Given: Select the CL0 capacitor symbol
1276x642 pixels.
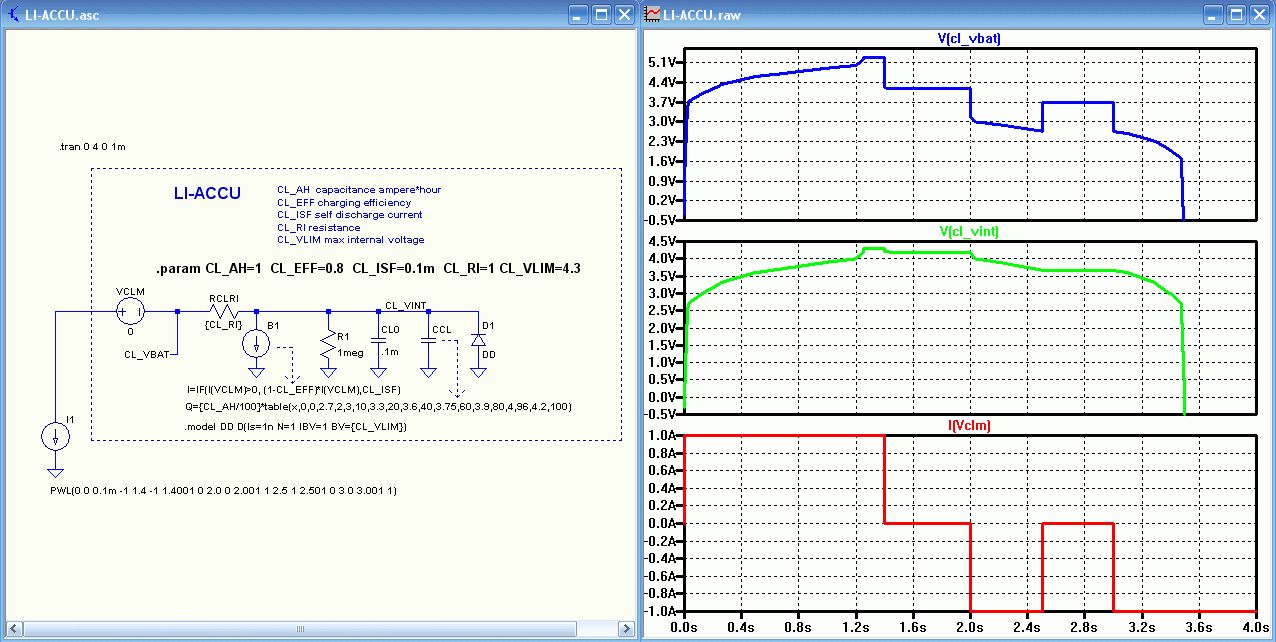Looking at the screenshot, I should pyautogui.click(x=378, y=342).
